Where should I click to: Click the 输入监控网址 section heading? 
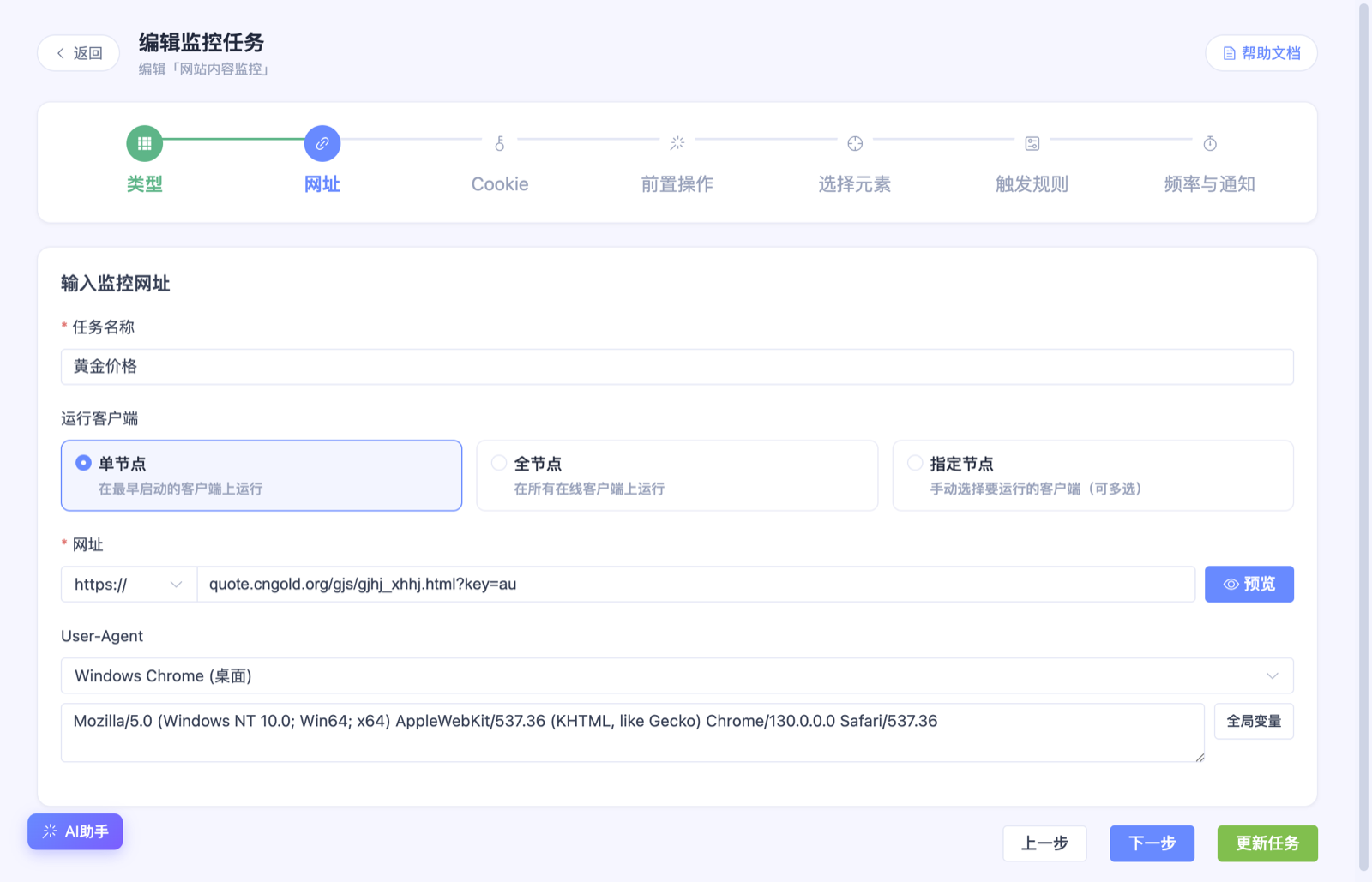click(116, 284)
